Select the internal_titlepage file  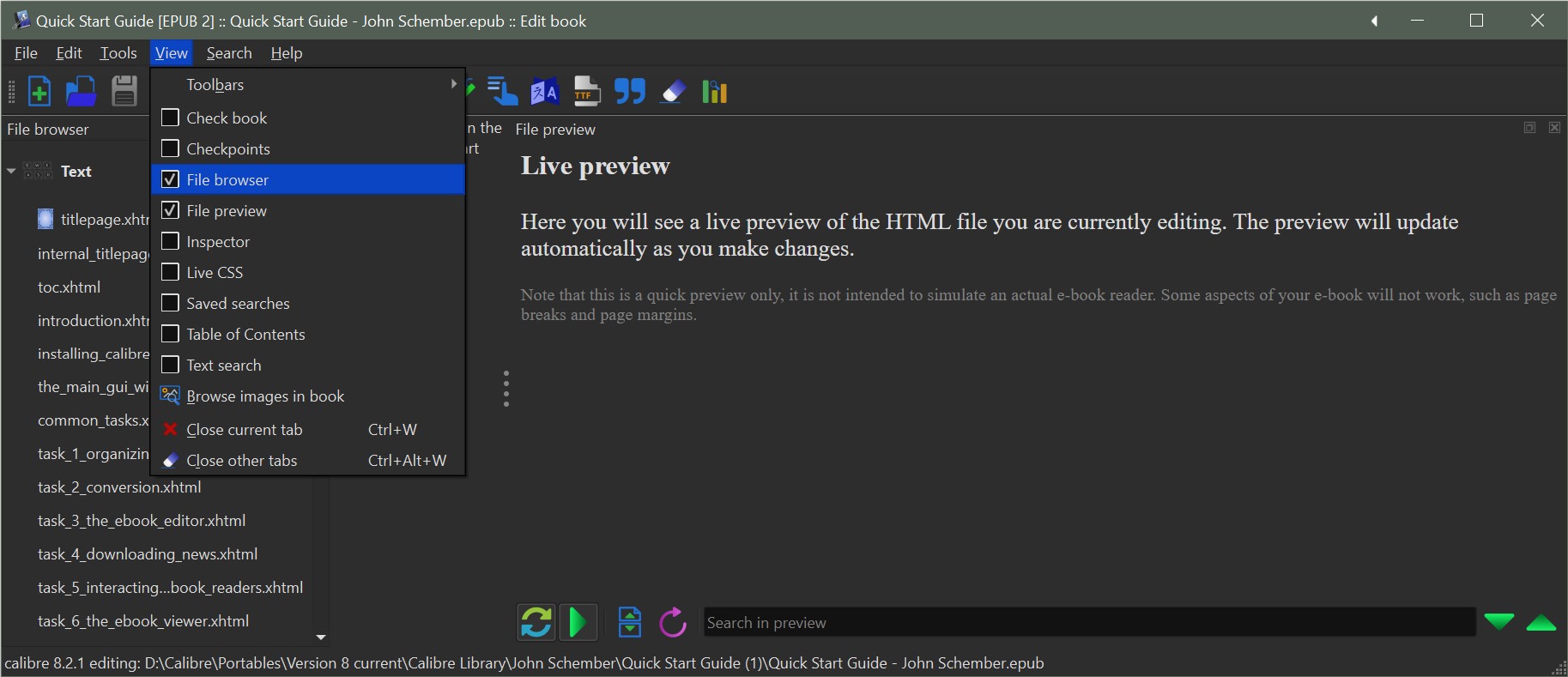[x=93, y=253]
